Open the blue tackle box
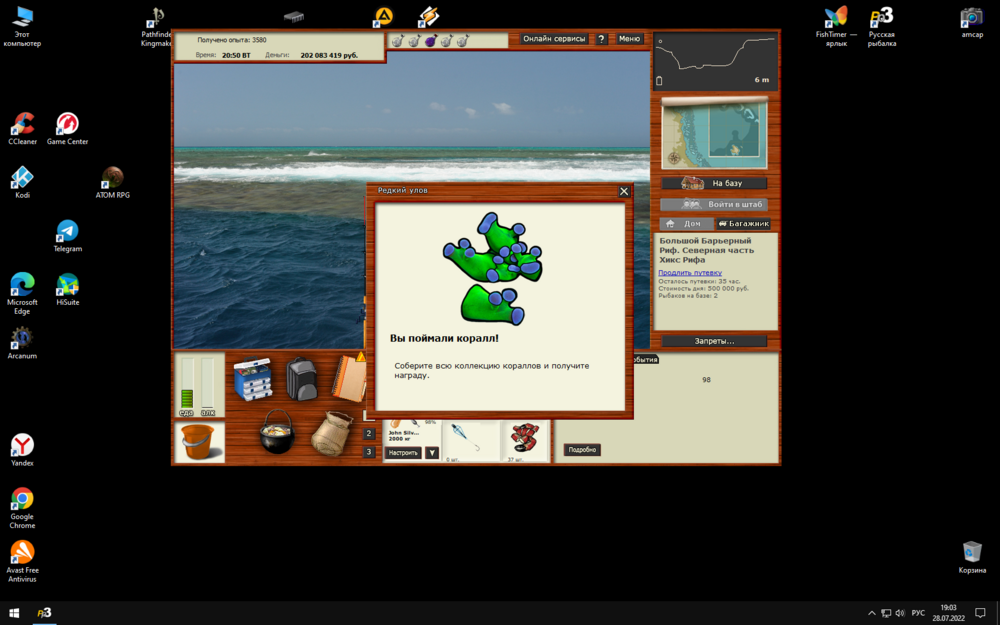This screenshot has width=1000, height=625. 252,379
